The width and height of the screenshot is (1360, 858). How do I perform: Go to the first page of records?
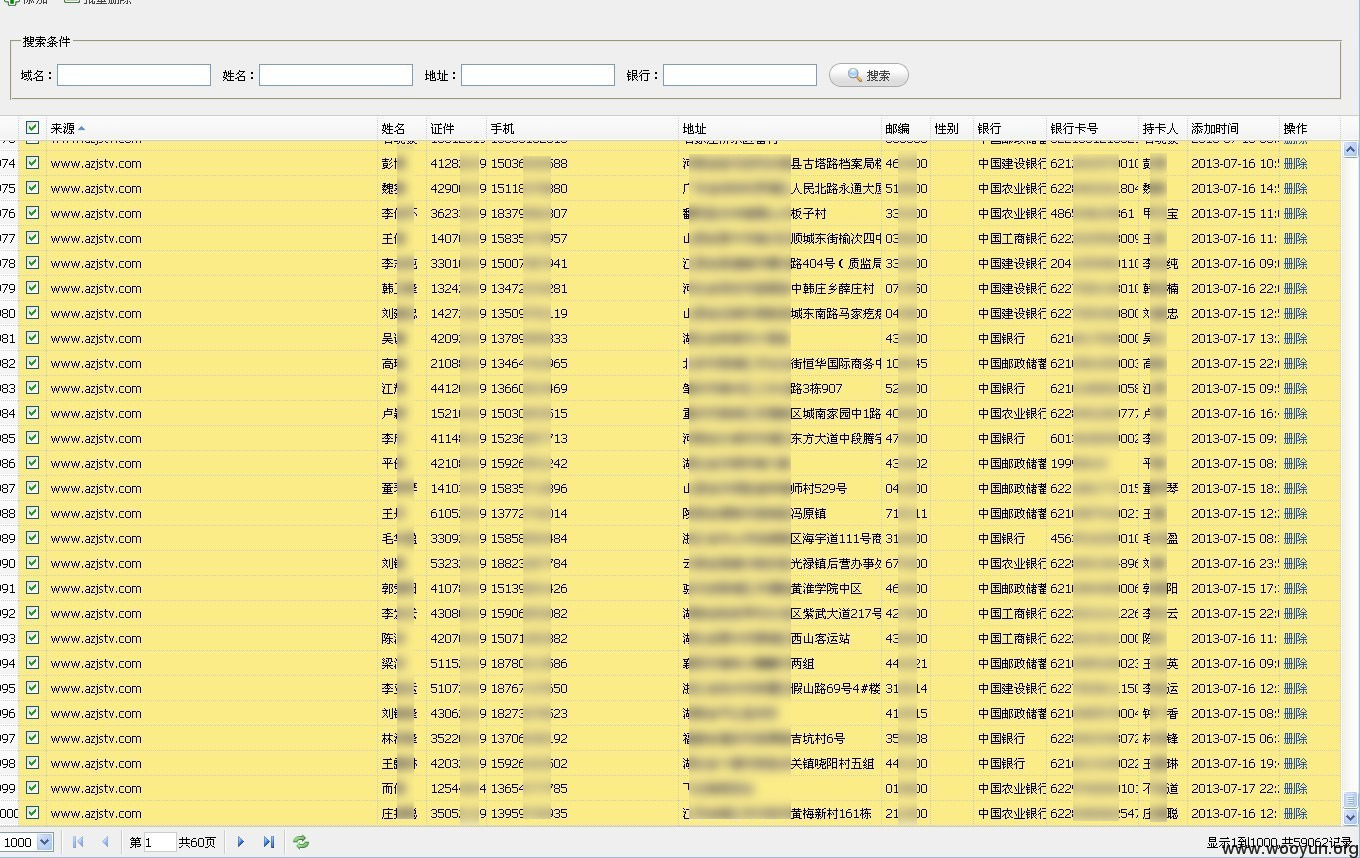pyautogui.click(x=78, y=842)
